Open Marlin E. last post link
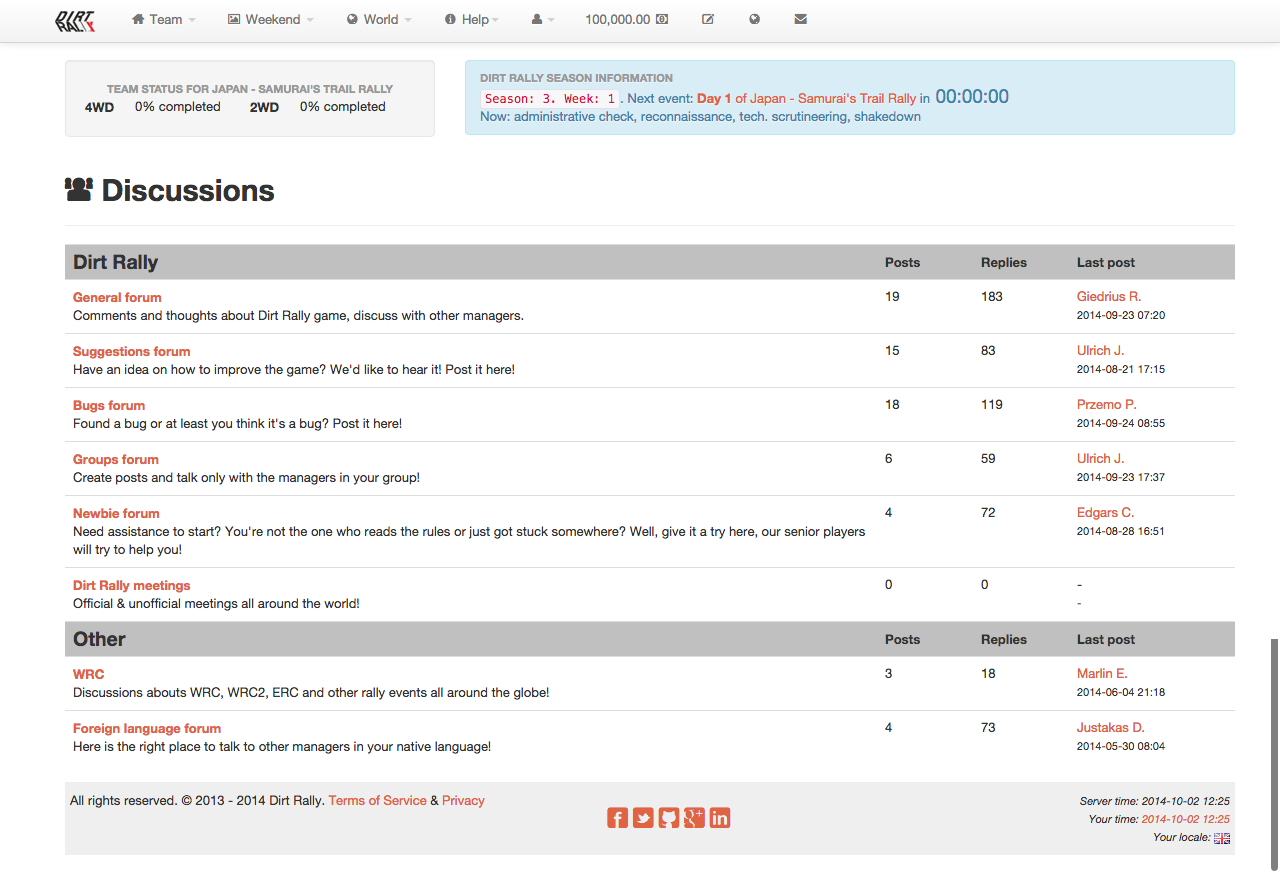The image size is (1280, 873). tap(1102, 673)
